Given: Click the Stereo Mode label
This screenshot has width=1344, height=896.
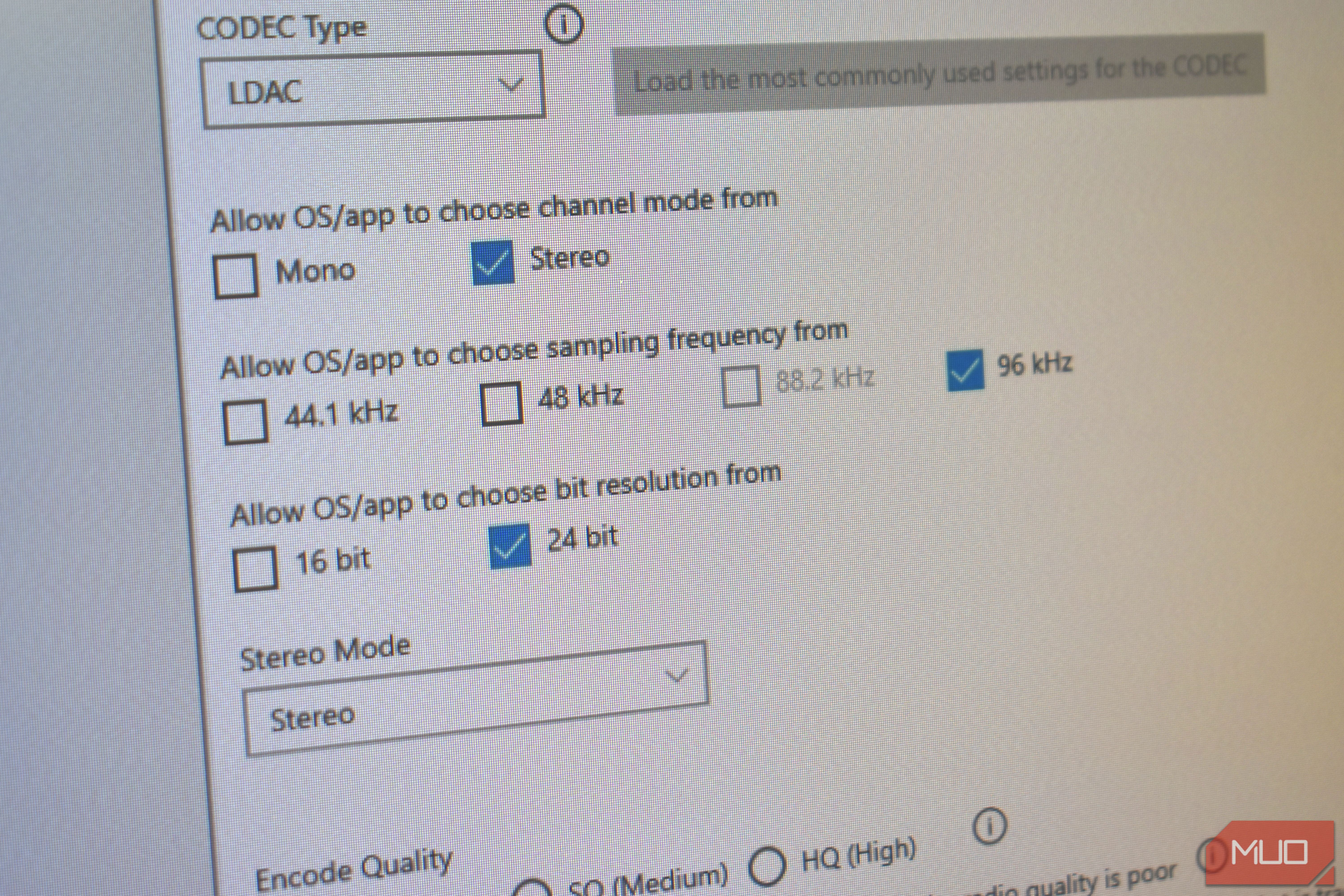Looking at the screenshot, I should pos(325,653).
